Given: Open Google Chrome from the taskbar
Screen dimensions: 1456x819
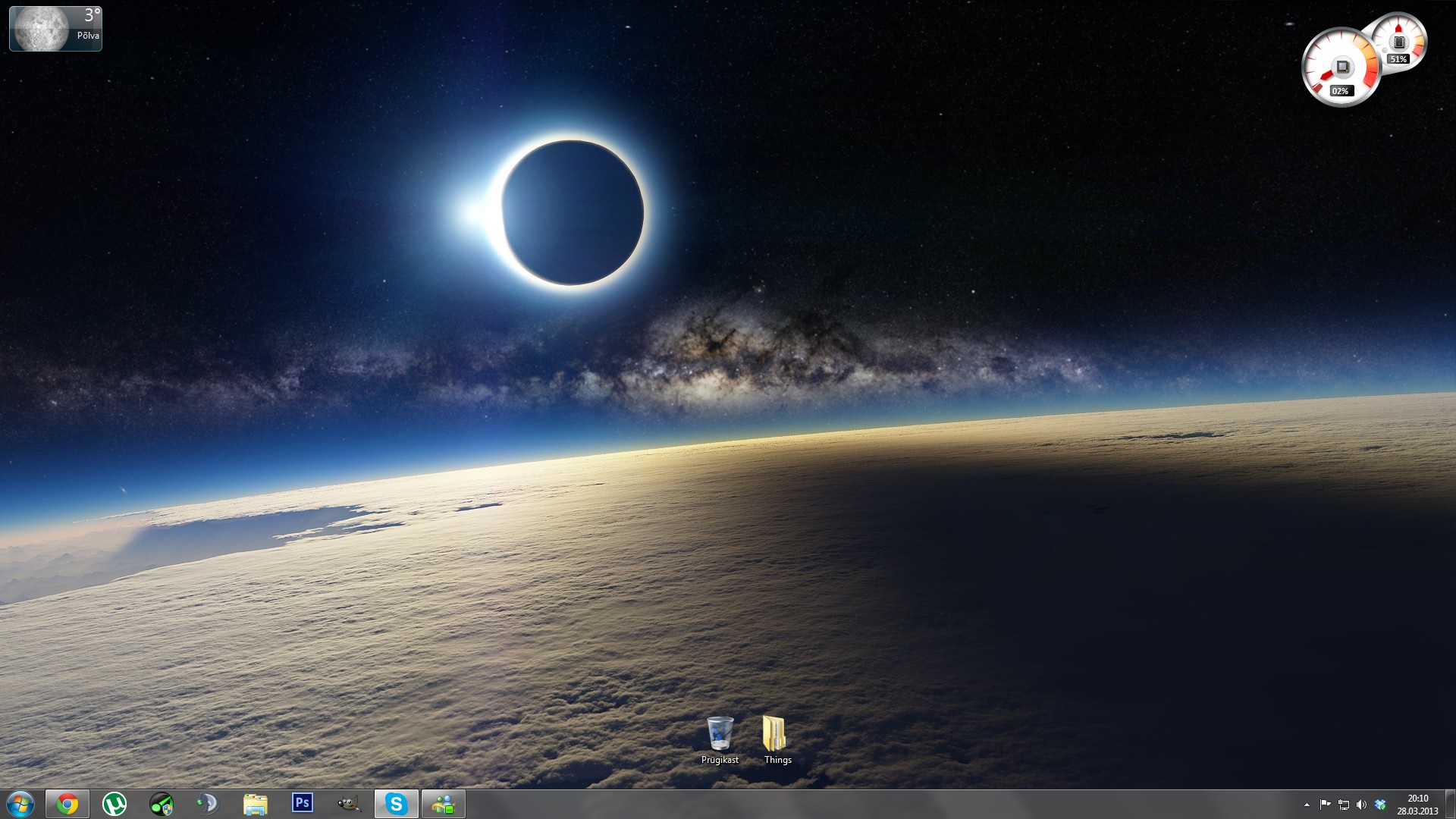Looking at the screenshot, I should (x=67, y=804).
